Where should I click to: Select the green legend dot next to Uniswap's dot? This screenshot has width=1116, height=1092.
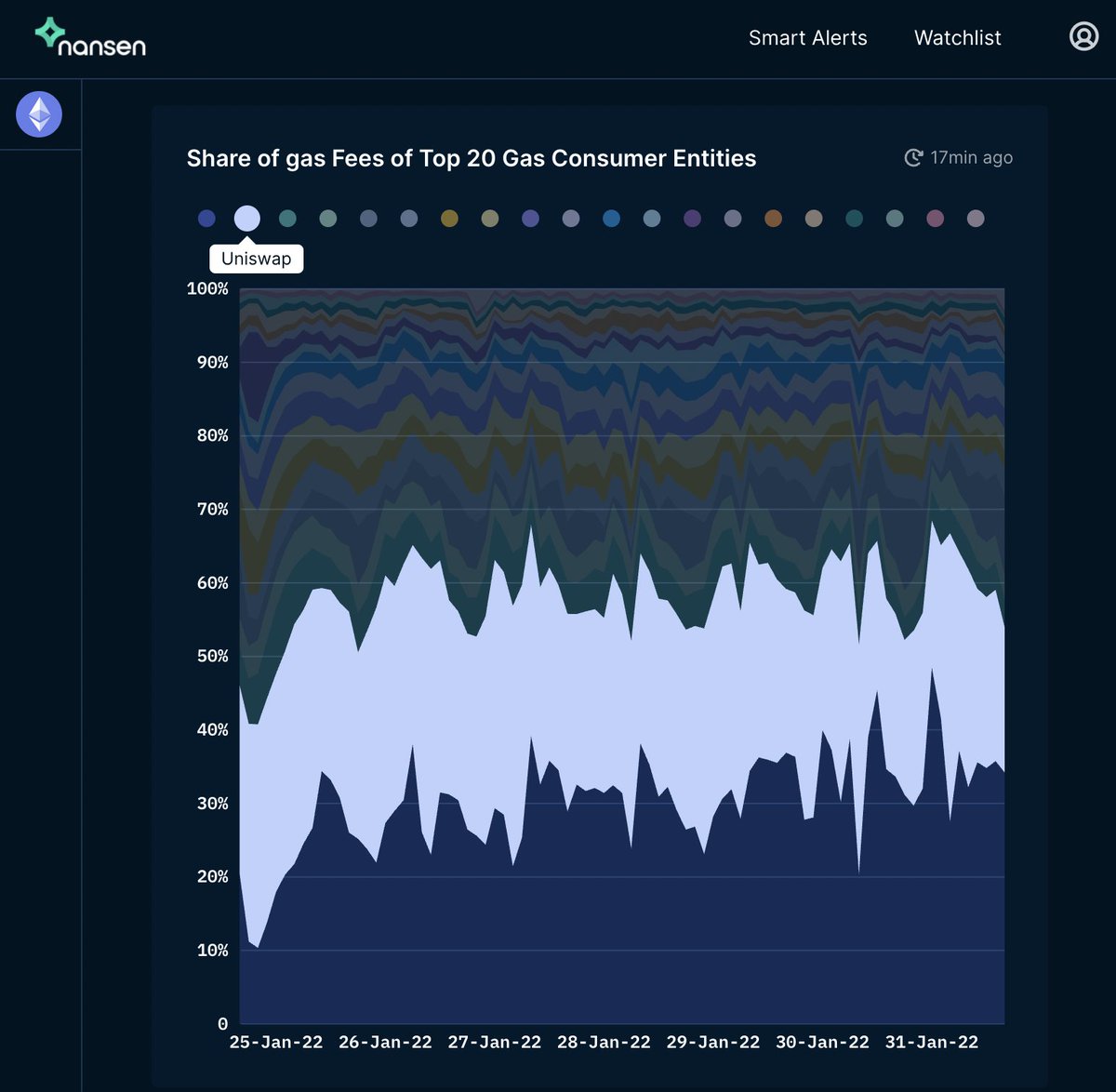327,218
